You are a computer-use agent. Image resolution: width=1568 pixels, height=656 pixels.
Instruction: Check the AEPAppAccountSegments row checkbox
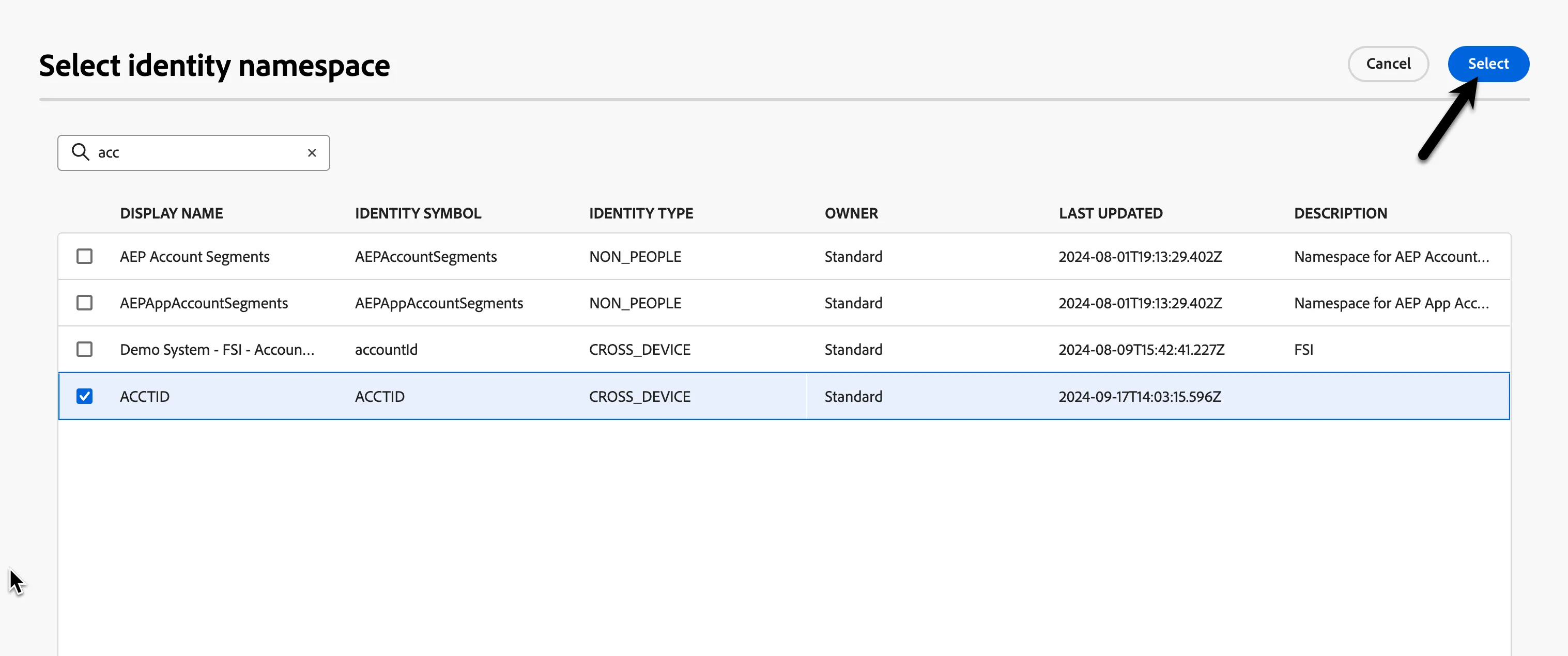(85, 303)
